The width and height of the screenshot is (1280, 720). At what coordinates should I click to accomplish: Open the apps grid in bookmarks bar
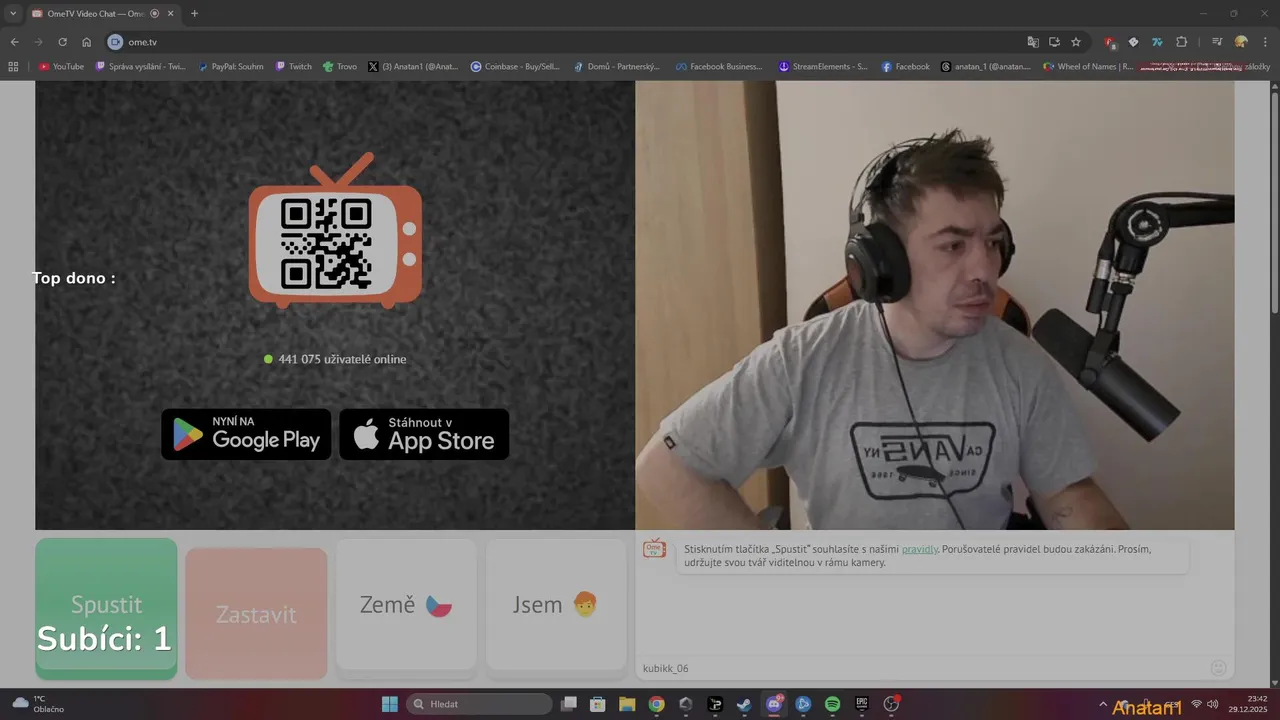click(13, 67)
